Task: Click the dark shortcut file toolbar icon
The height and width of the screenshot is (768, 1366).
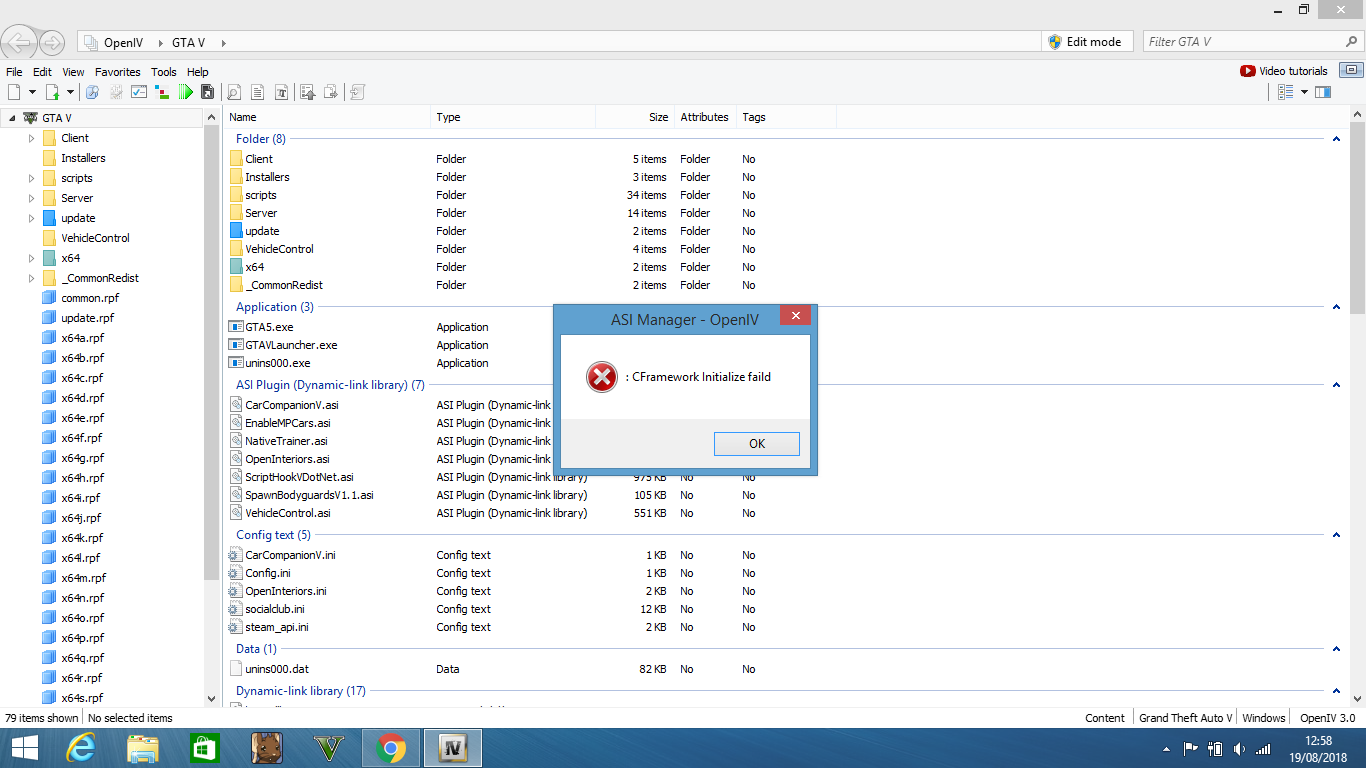Action: coord(208,92)
